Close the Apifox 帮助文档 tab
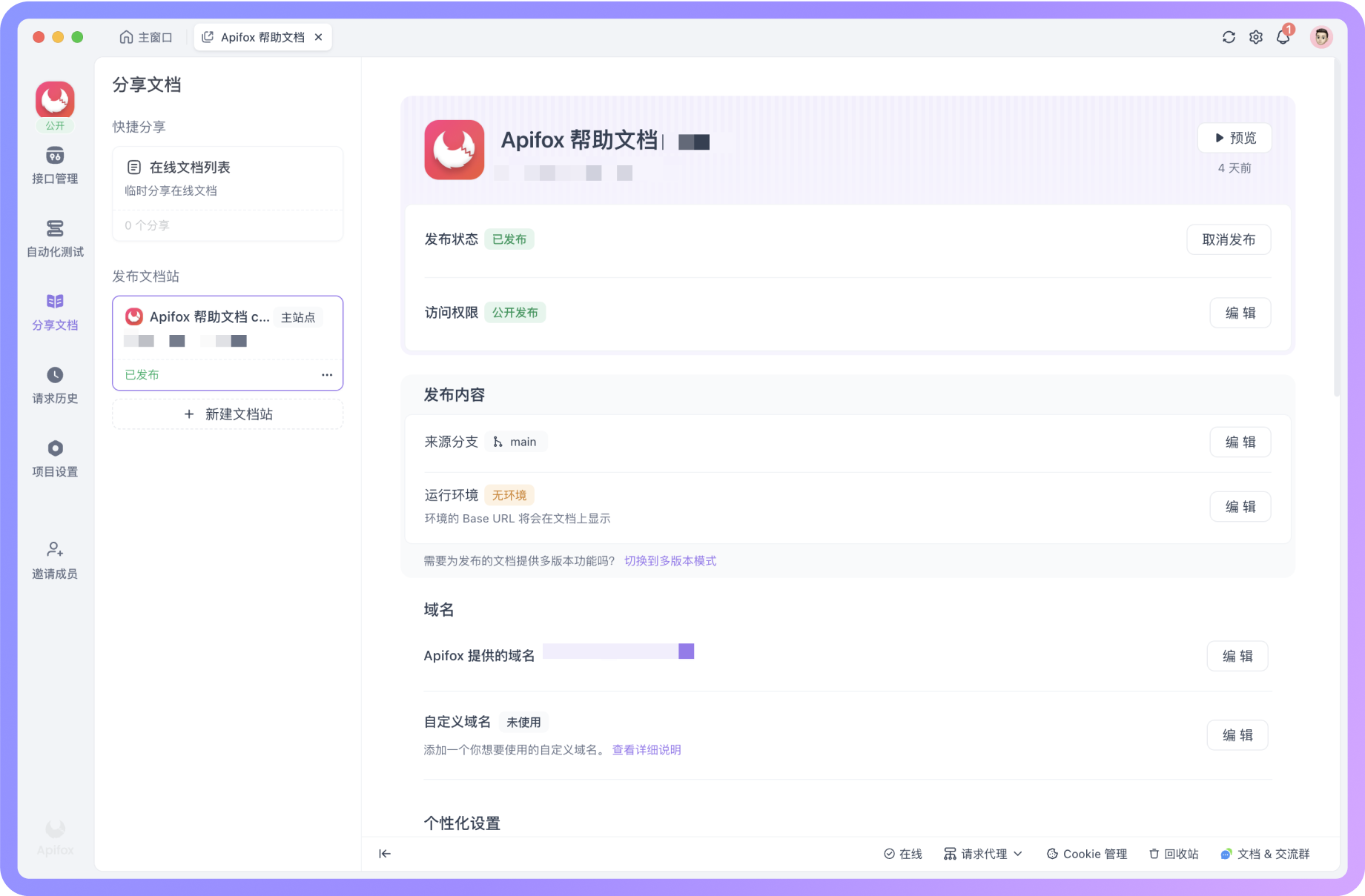Viewport: 1365px width, 896px height. tap(319, 37)
